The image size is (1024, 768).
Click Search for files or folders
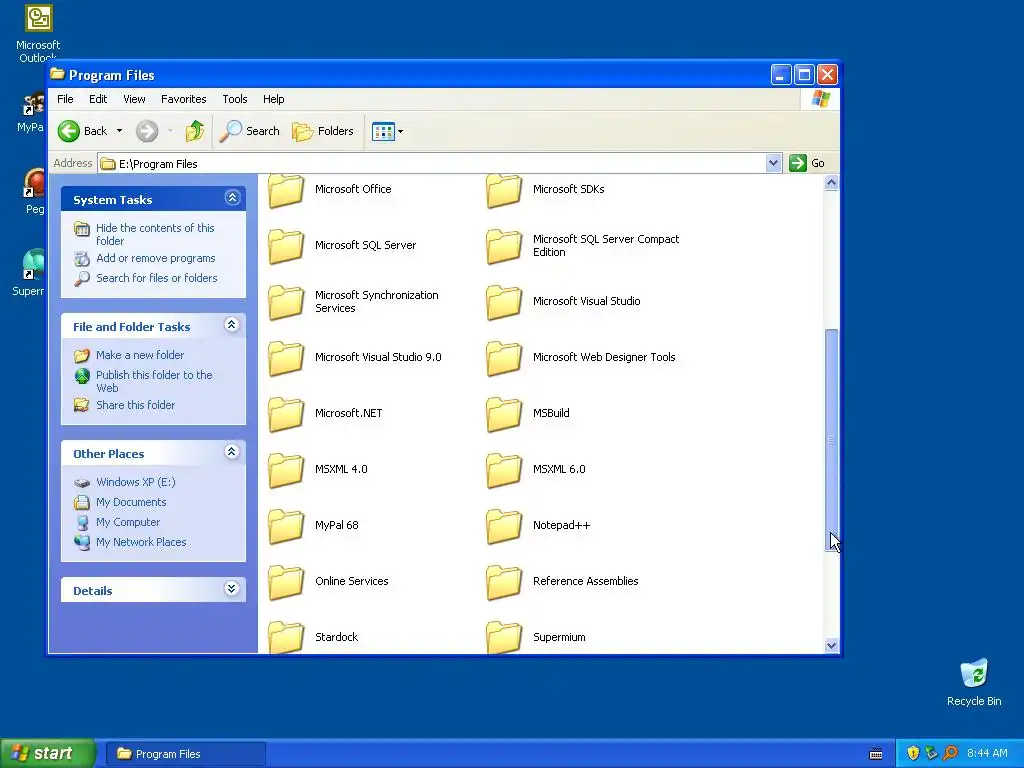(157, 278)
